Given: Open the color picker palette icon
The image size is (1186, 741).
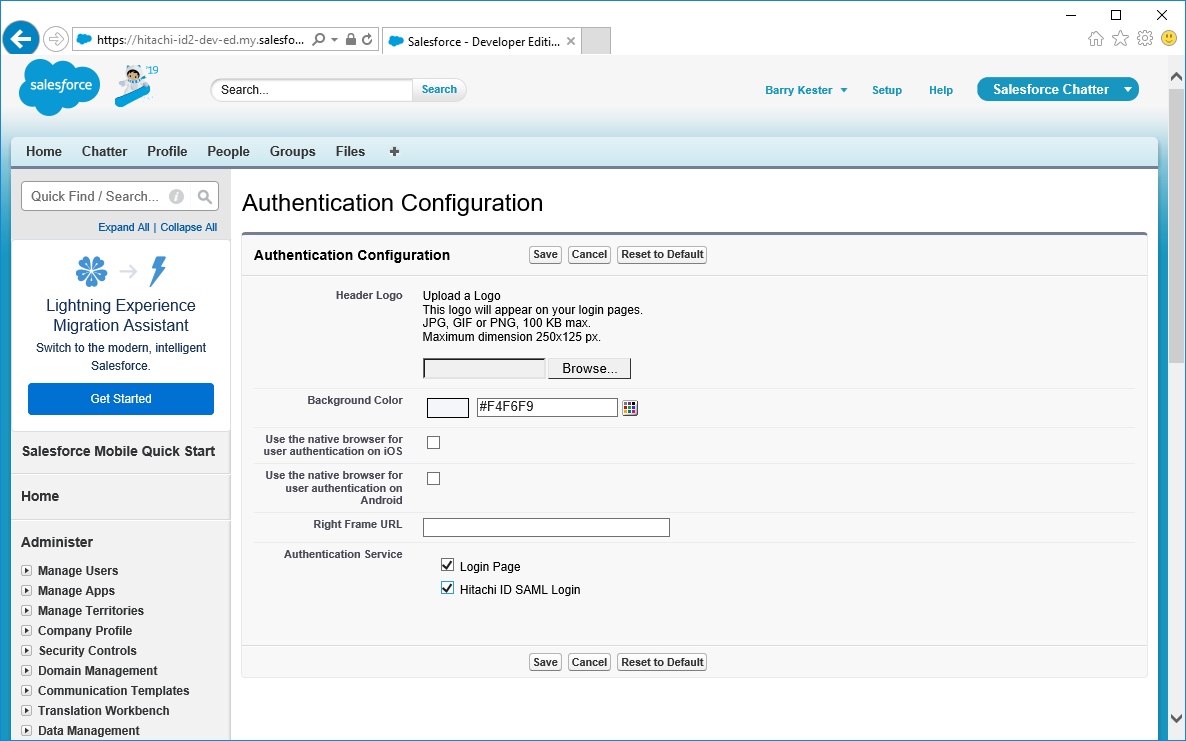Looking at the screenshot, I should coord(630,407).
